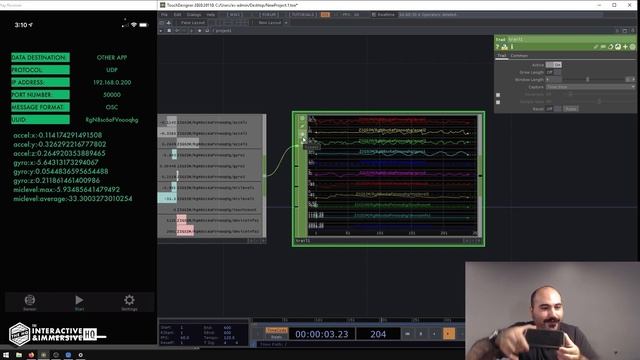
Task: Click the timeline ruler scrub bar
Action: point(357,320)
